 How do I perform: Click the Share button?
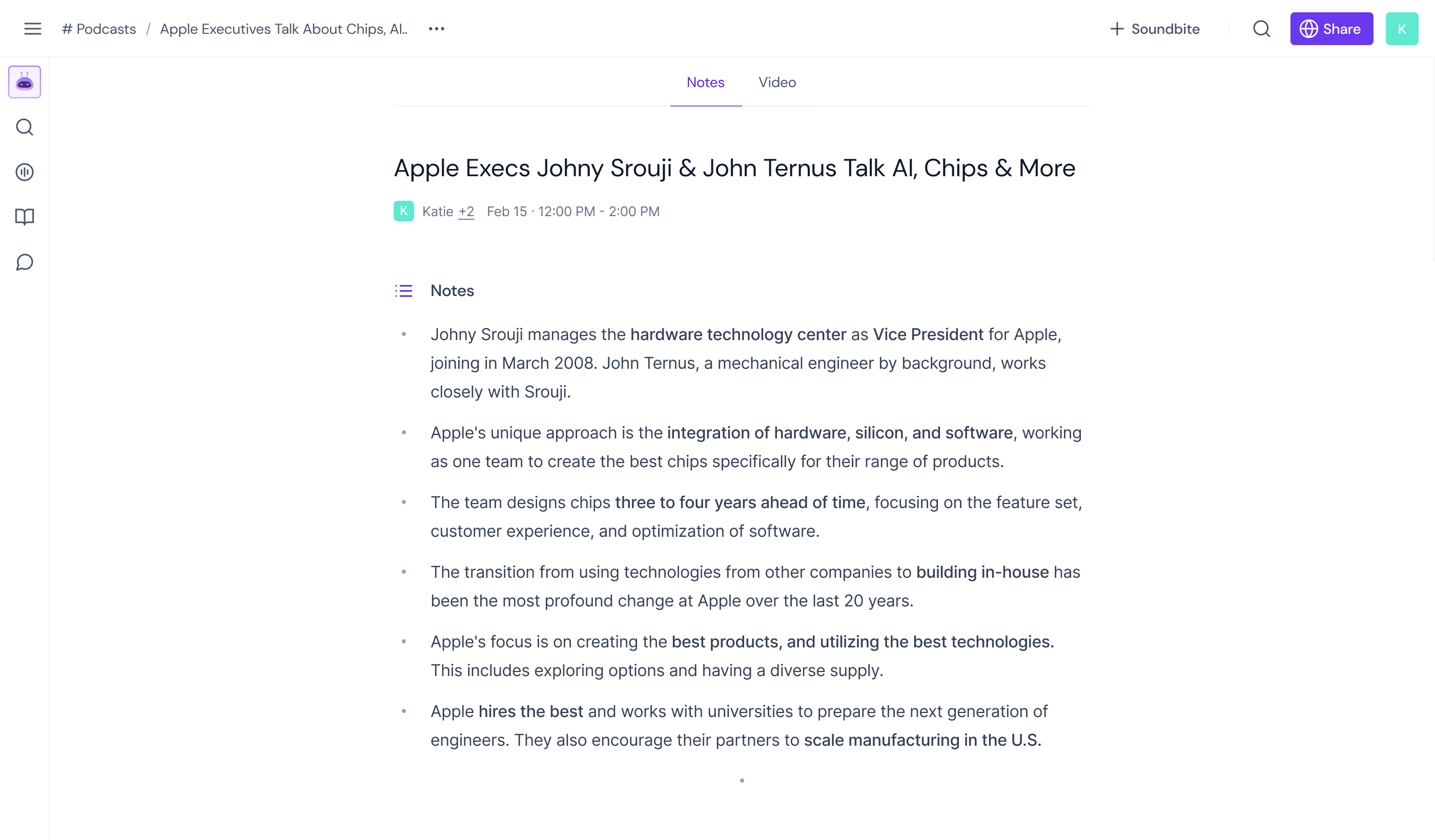coord(1331,29)
